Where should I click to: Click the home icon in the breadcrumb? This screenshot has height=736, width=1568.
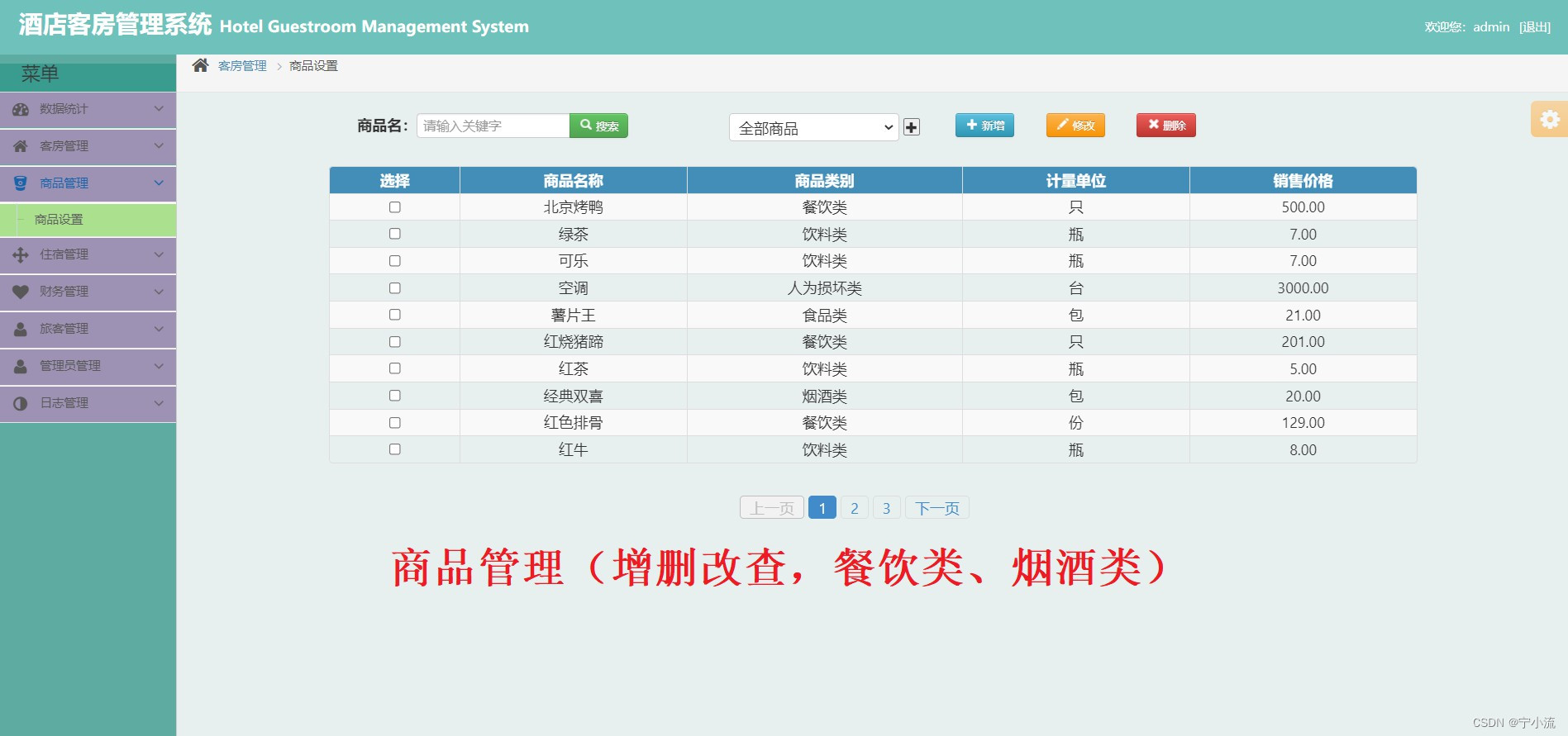[x=200, y=65]
